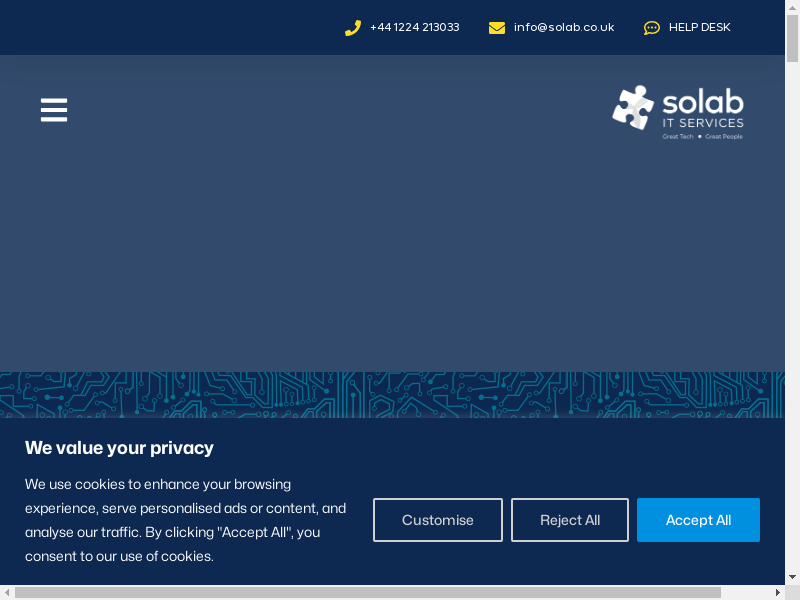Click the horizontal scrollbar right arrow

[x=777, y=592]
